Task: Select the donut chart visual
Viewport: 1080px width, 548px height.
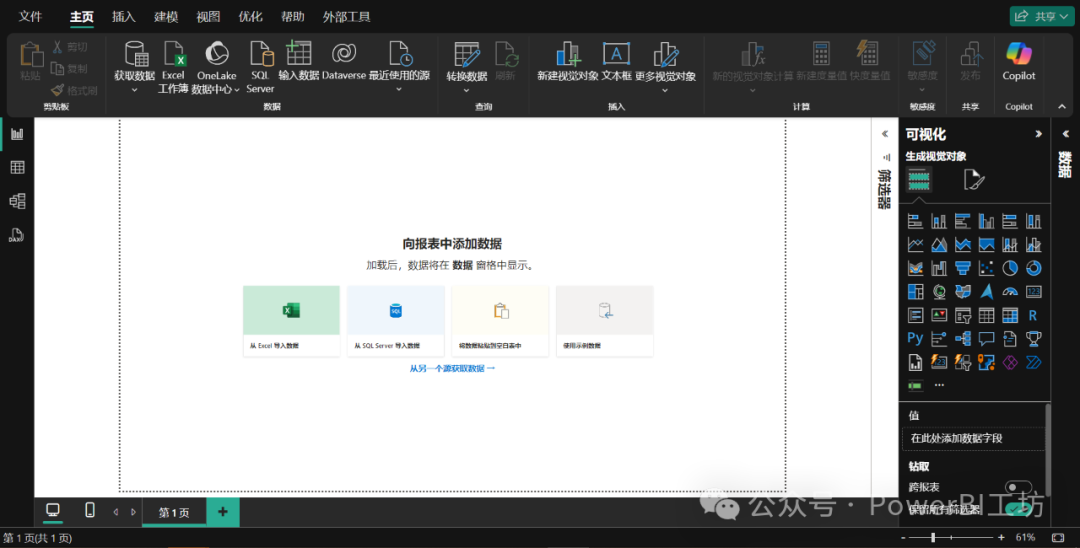Action: (x=1033, y=268)
